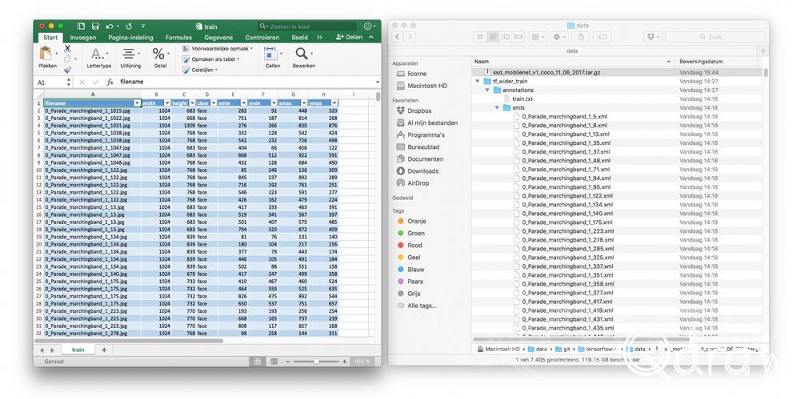
Task: Switch to Excel normal view icon in status bar
Action: coord(258,361)
